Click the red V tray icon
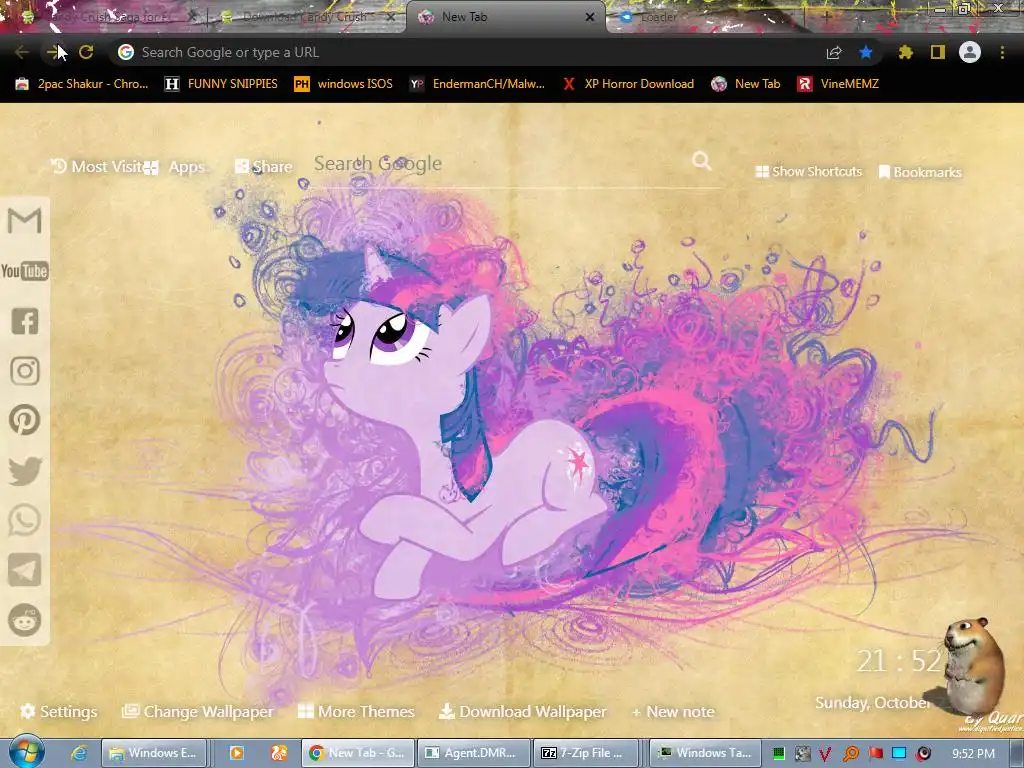 click(x=825, y=754)
